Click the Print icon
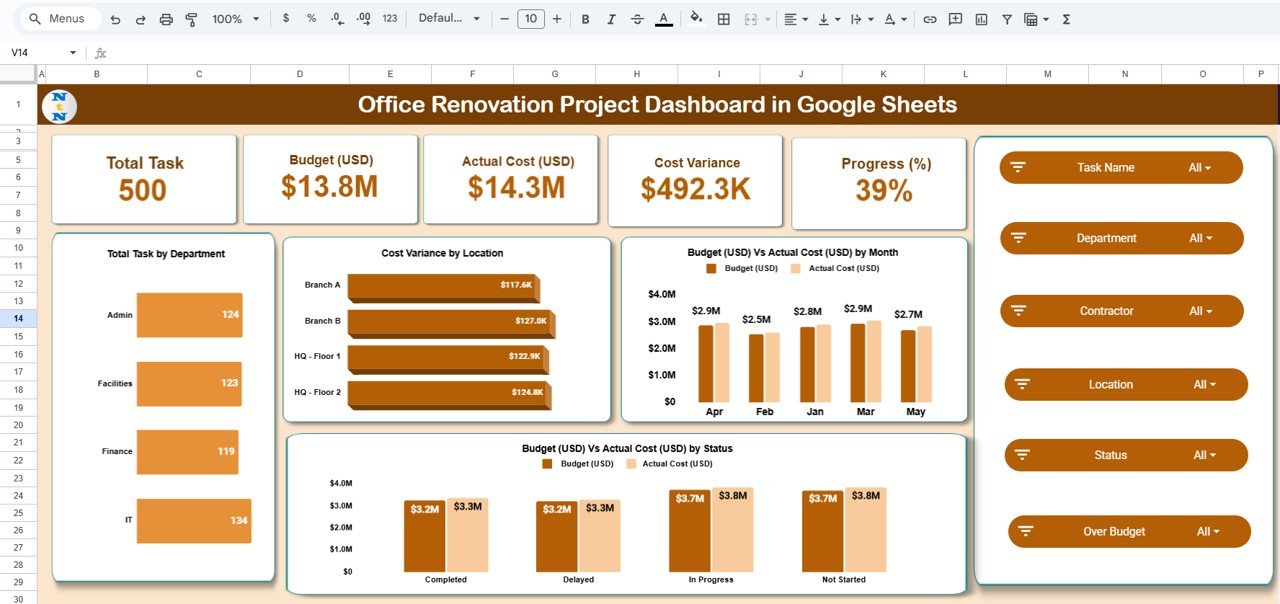Viewport: 1280px width, 604px height. (166, 19)
